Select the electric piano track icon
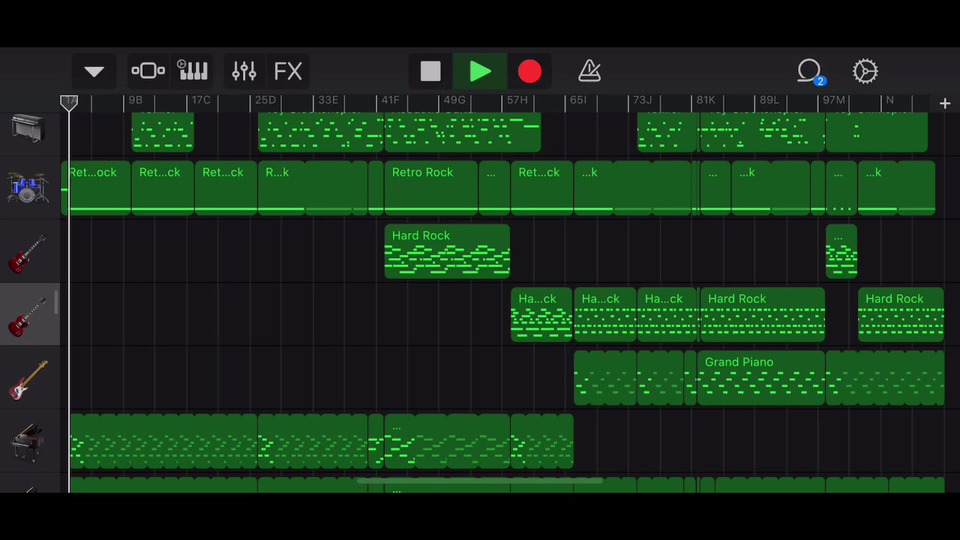This screenshot has height=540, width=960. 28,128
